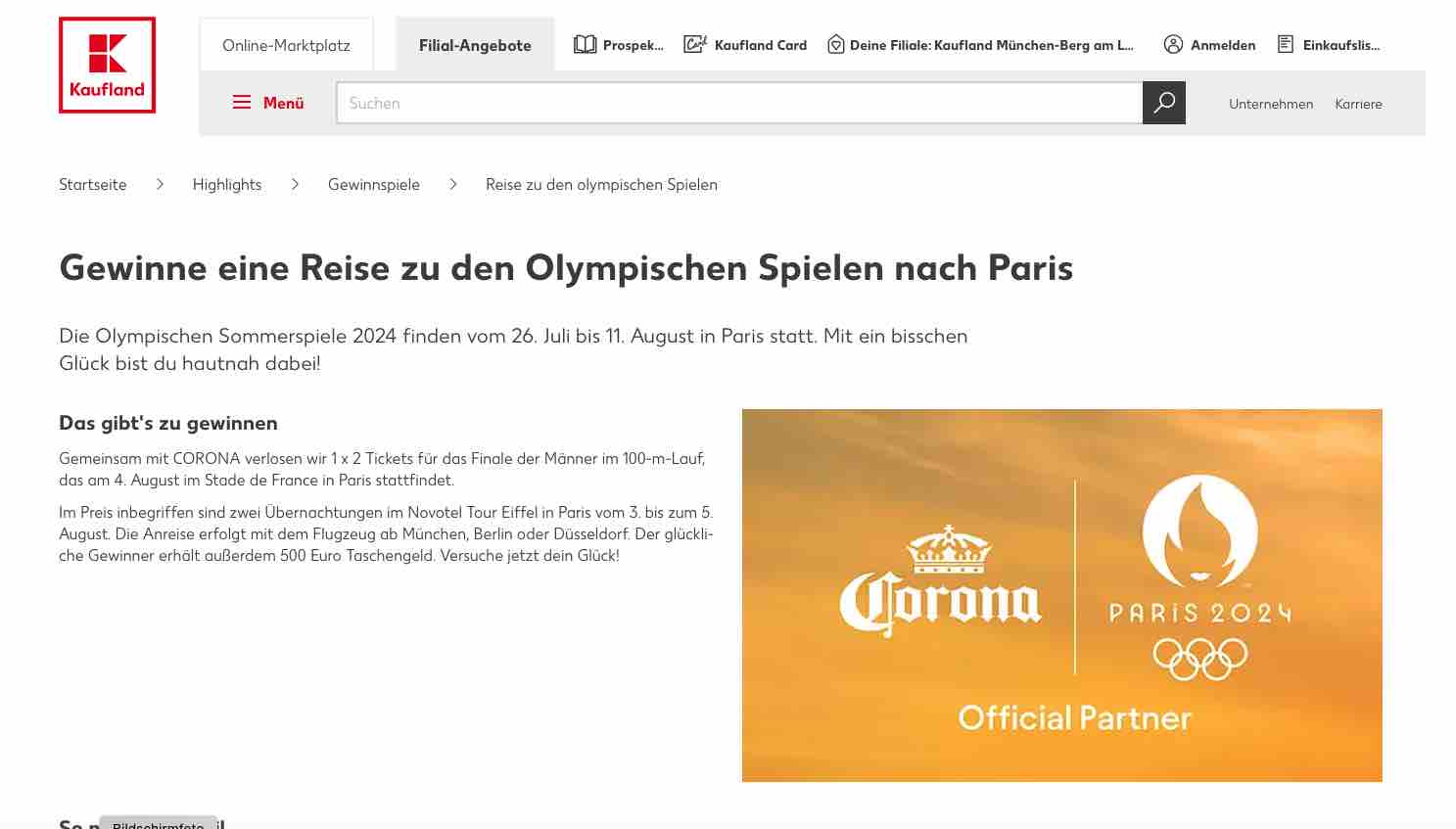Open the Unternehmen link
This screenshot has height=829, width=1456.
(1271, 104)
